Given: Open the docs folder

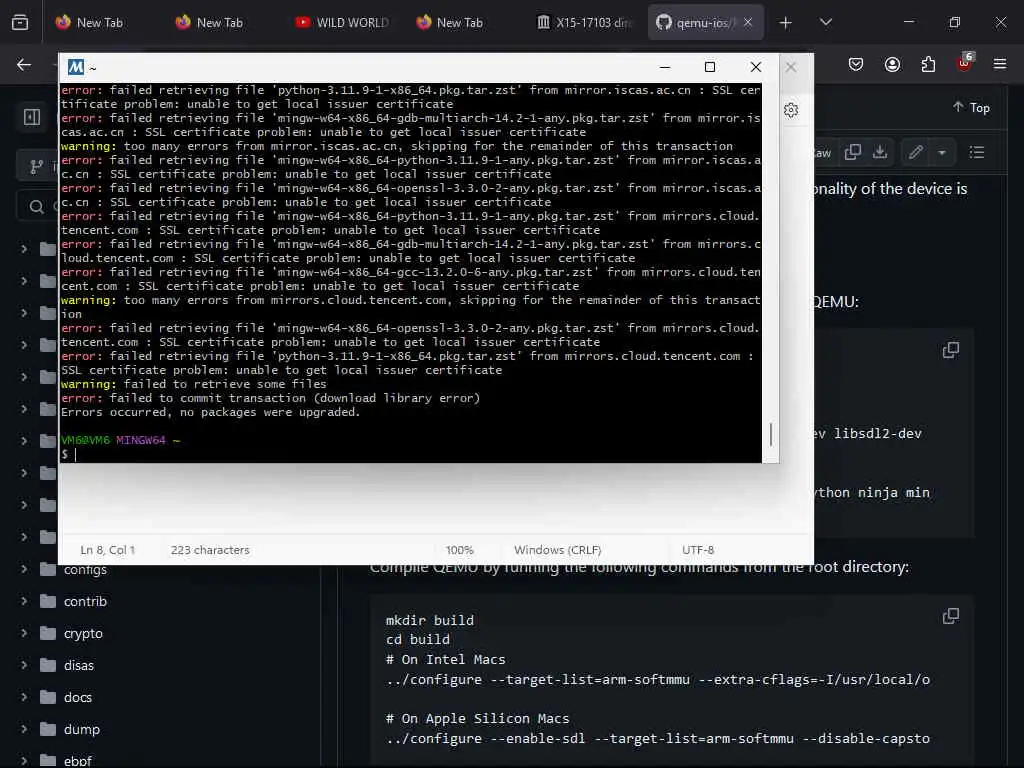Looking at the screenshot, I should [x=78, y=697].
